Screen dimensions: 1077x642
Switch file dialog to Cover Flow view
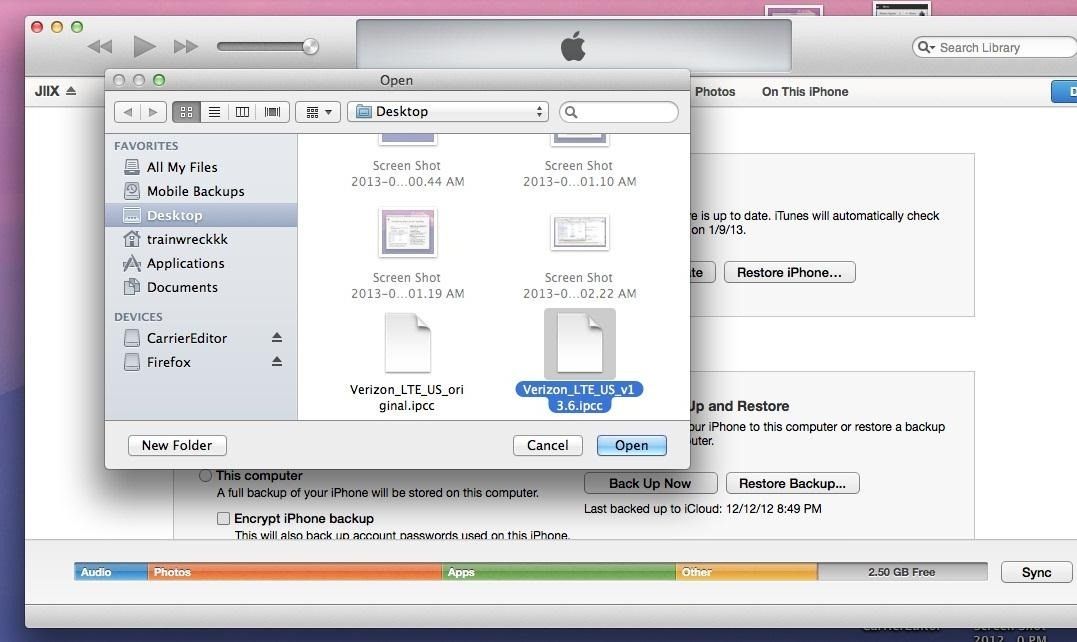272,112
